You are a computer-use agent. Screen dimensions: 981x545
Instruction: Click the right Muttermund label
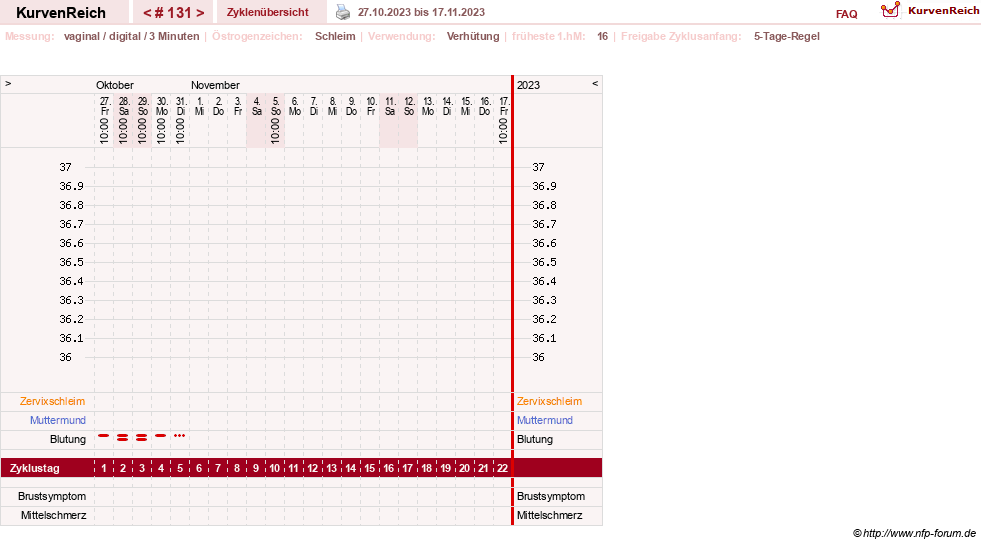click(544, 420)
